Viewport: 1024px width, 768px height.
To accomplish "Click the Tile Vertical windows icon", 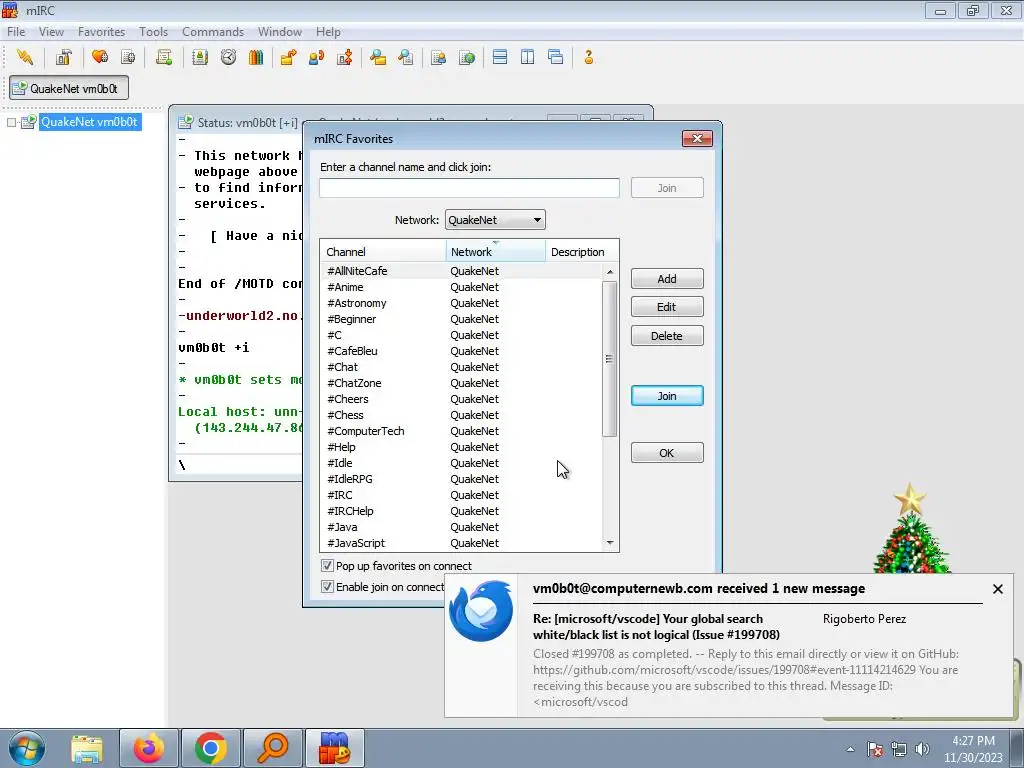I will 528,57.
